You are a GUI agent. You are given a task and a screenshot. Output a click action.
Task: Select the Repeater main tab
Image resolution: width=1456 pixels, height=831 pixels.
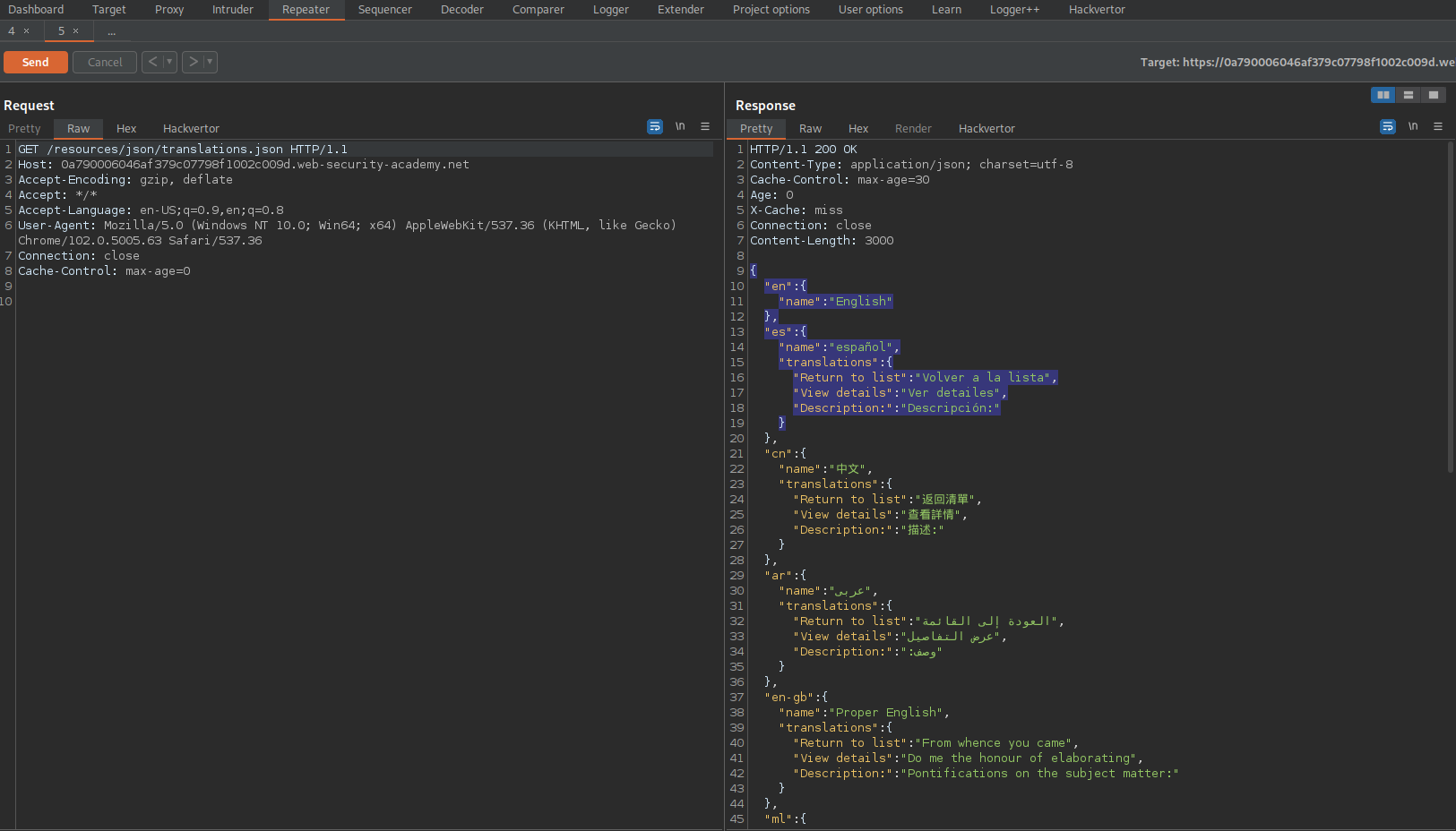click(306, 10)
